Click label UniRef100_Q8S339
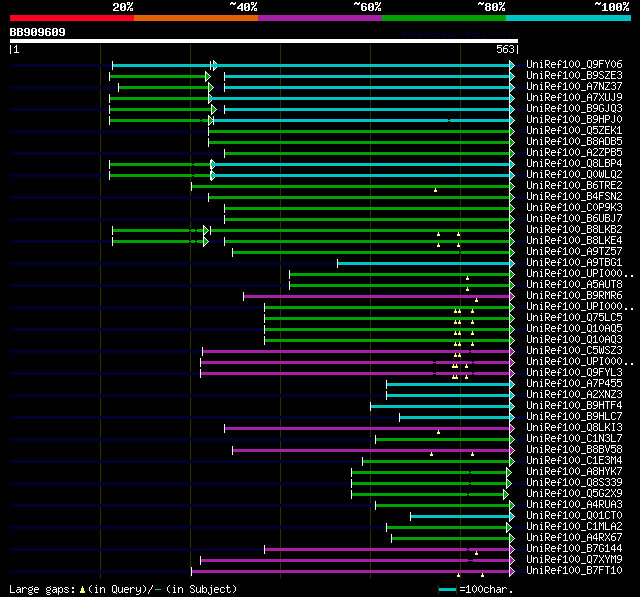The width and height of the screenshot is (640, 597). [574, 483]
